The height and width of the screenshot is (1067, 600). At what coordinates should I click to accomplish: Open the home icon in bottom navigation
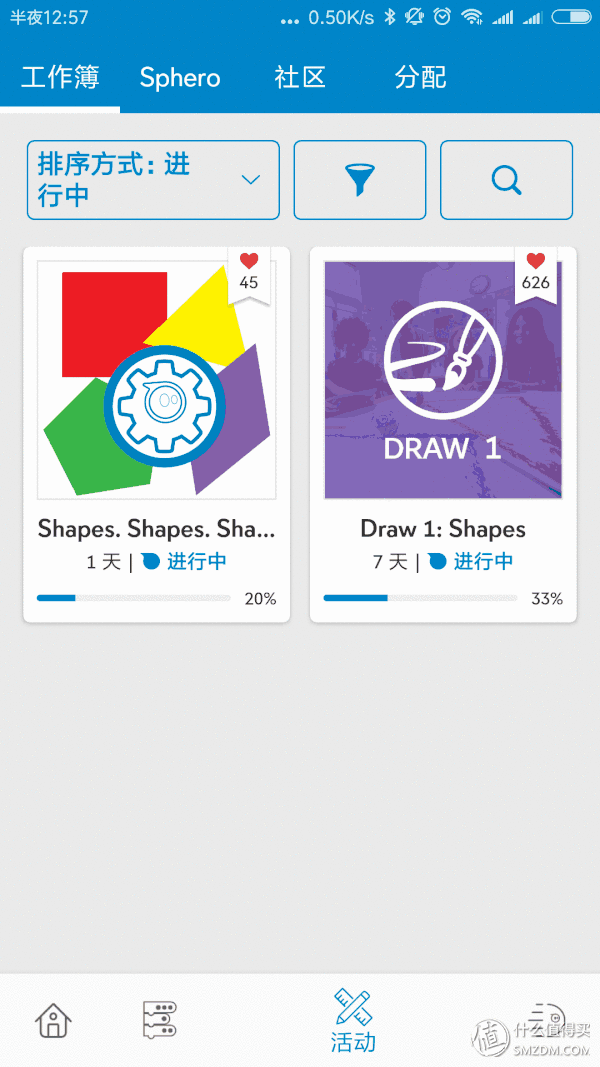pyautogui.click(x=53, y=1020)
